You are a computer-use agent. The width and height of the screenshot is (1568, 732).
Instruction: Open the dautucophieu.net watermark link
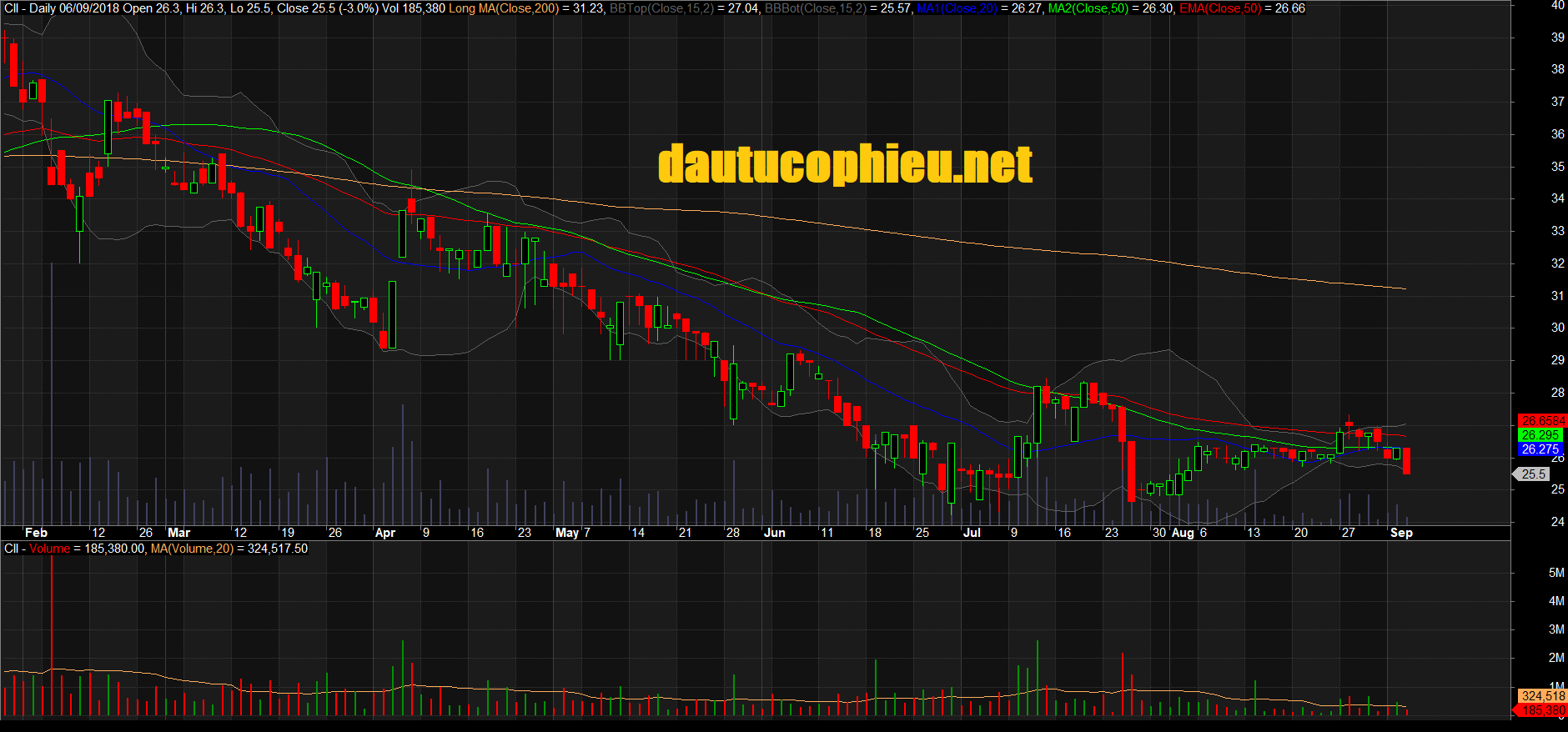846,164
